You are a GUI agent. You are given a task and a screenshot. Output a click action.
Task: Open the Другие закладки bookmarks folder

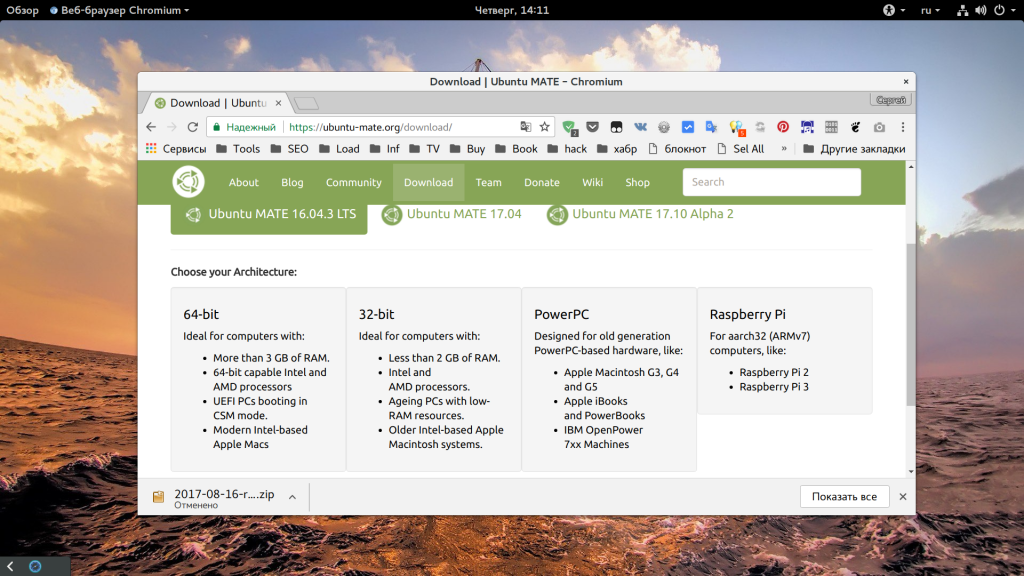(x=854, y=149)
